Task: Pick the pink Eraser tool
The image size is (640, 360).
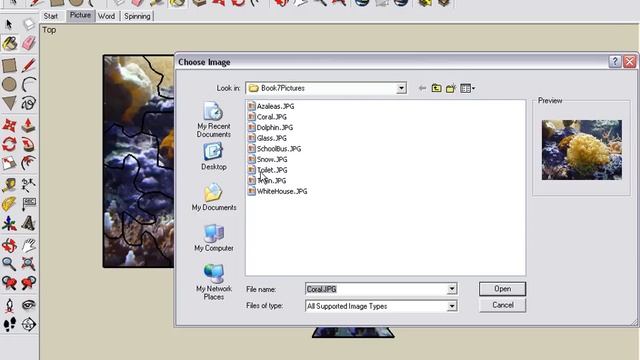Action: click(29, 43)
